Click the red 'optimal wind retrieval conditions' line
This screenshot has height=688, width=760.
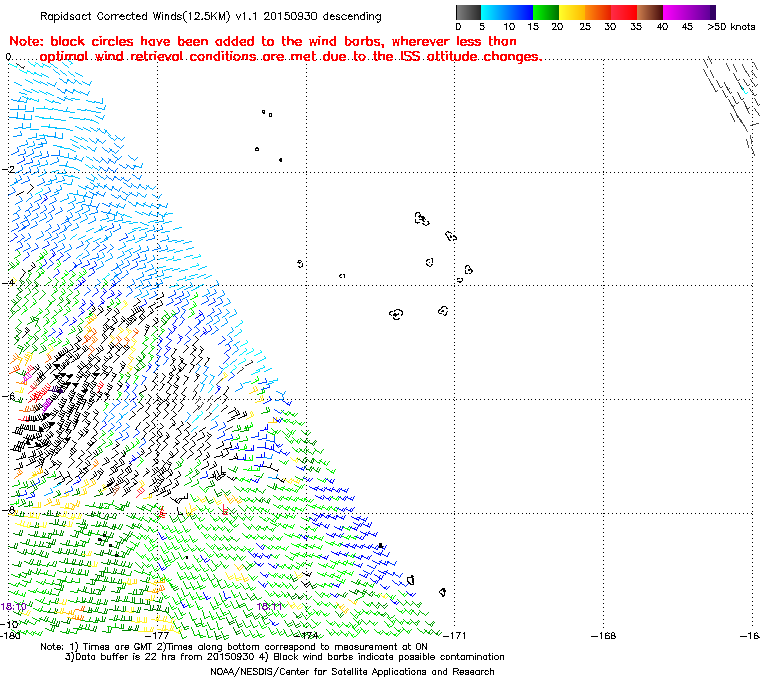[x=290, y=56]
